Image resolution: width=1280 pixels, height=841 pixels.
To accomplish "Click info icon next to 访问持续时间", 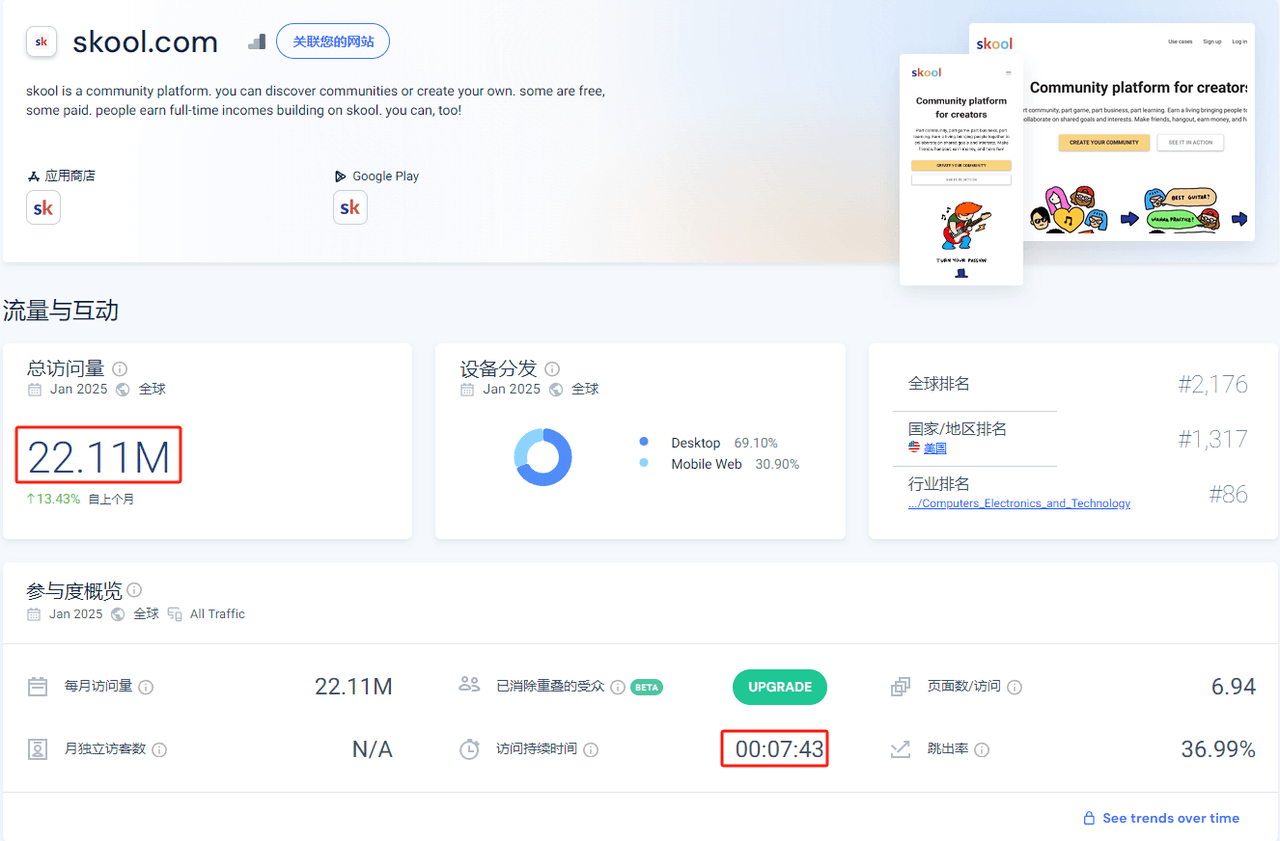I will pyautogui.click(x=591, y=749).
